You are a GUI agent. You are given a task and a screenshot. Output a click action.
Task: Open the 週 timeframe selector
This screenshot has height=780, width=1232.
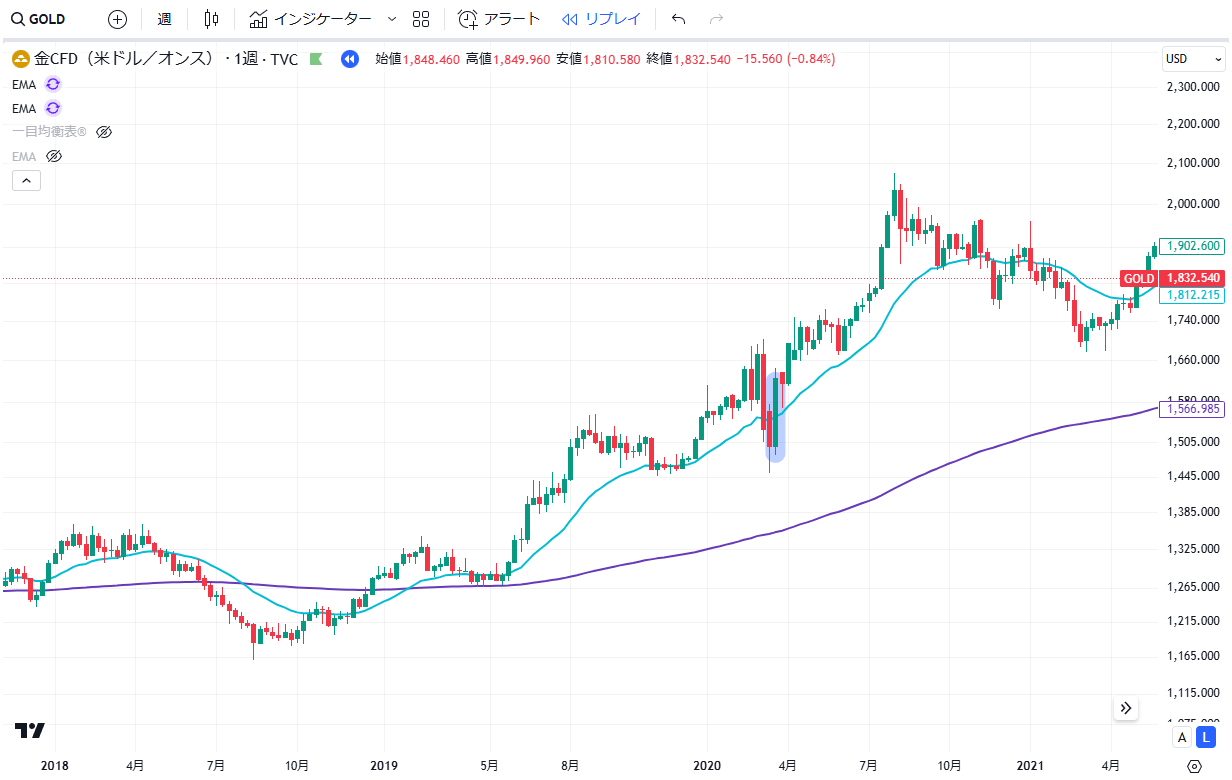(x=165, y=19)
